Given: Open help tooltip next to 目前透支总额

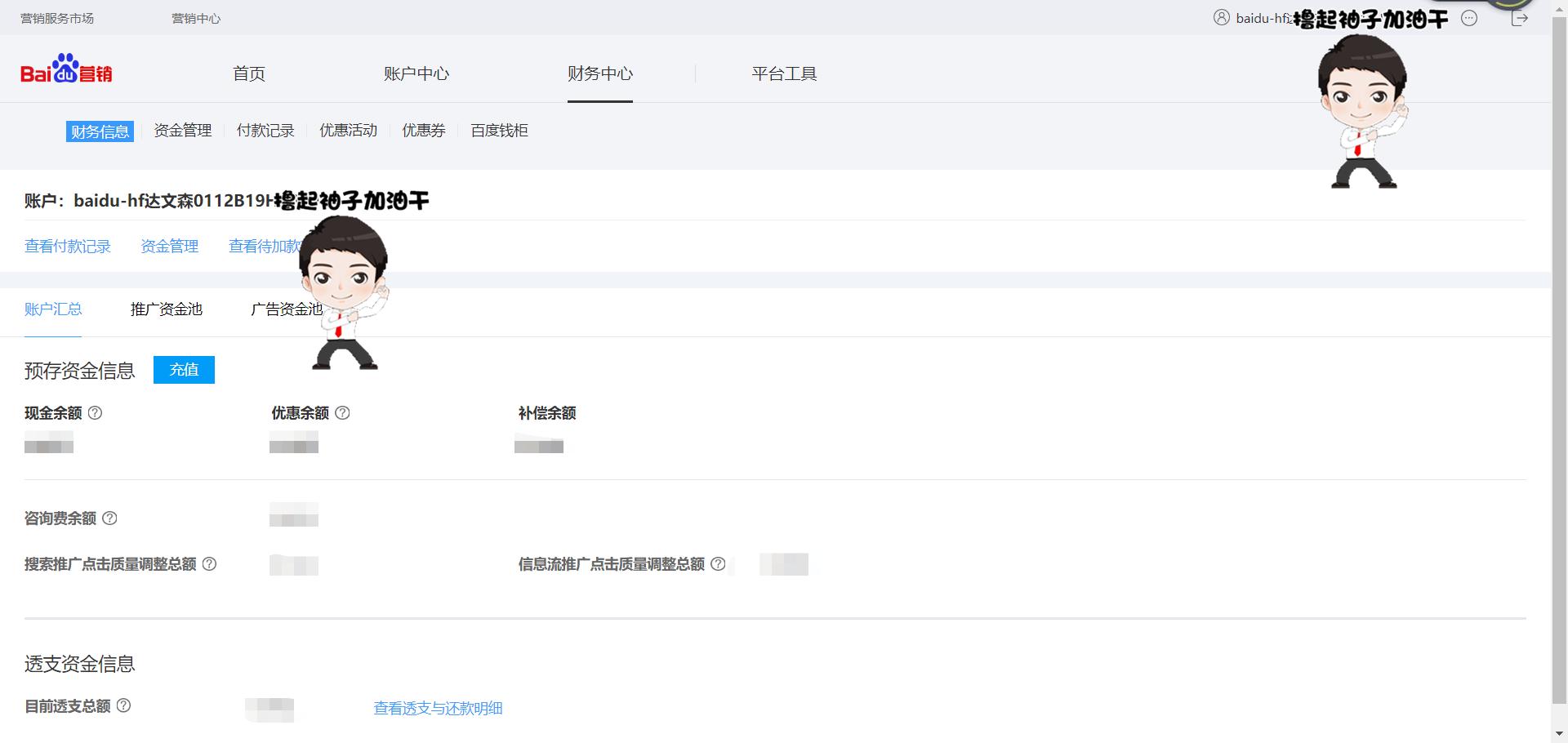Looking at the screenshot, I should pyautogui.click(x=124, y=706).
